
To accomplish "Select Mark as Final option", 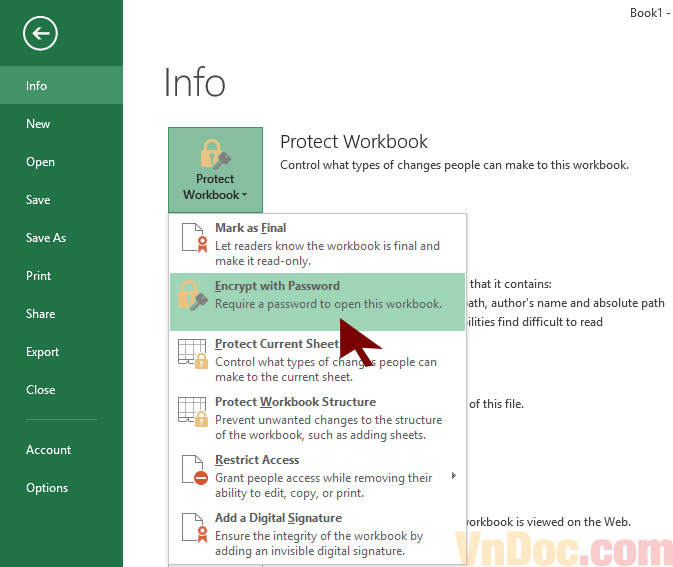I will tap(317, 244).
